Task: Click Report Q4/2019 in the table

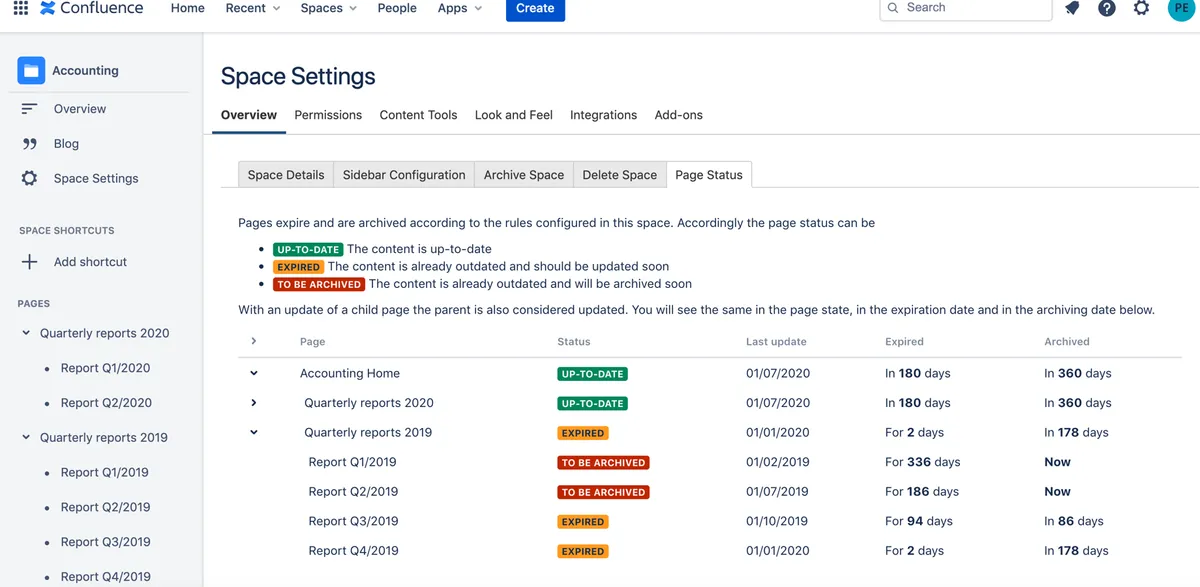Action: point(353,551)
